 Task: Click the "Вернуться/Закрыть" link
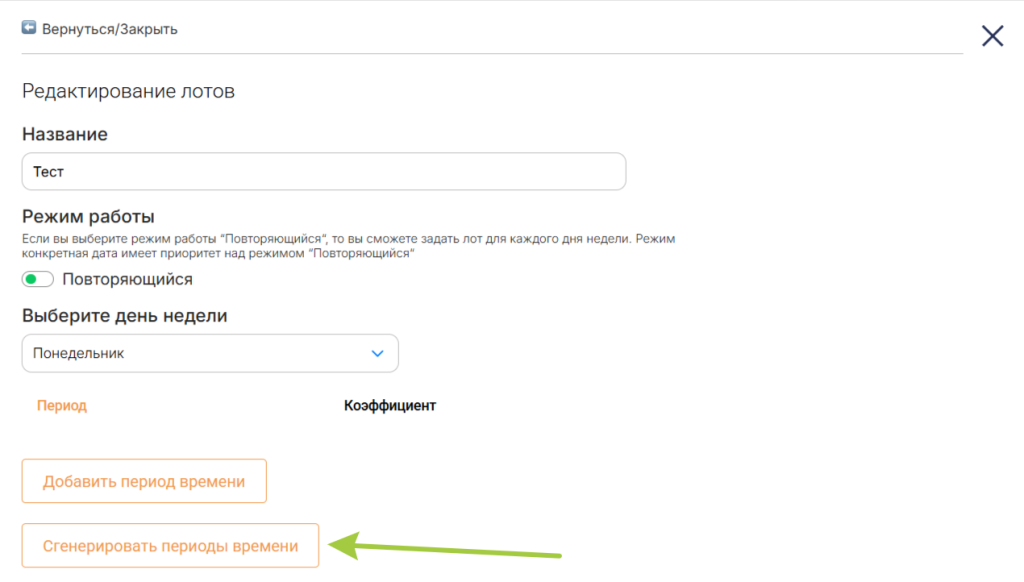tap(110, 29)
